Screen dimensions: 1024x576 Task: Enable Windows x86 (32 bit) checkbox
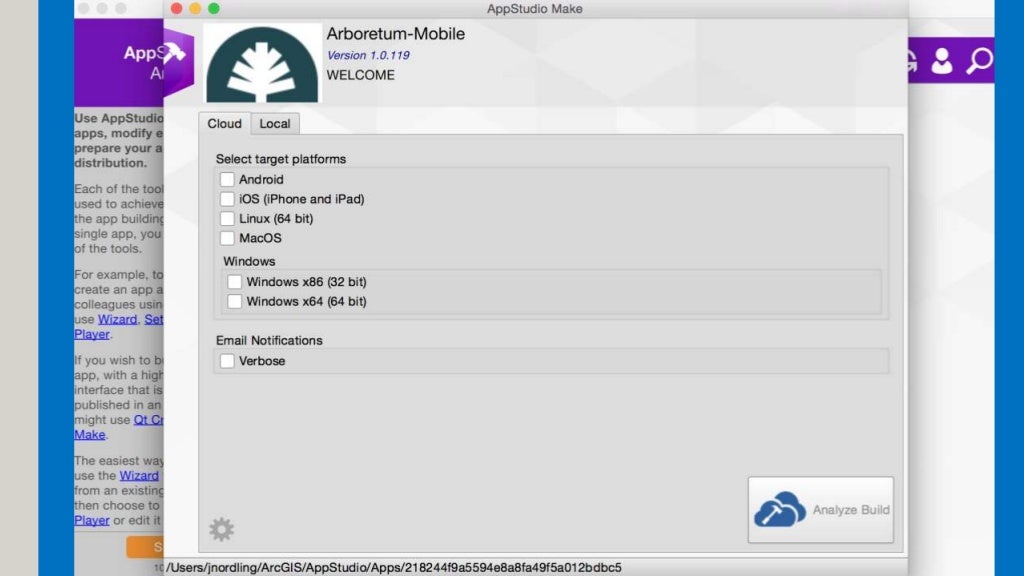[234, 282]
